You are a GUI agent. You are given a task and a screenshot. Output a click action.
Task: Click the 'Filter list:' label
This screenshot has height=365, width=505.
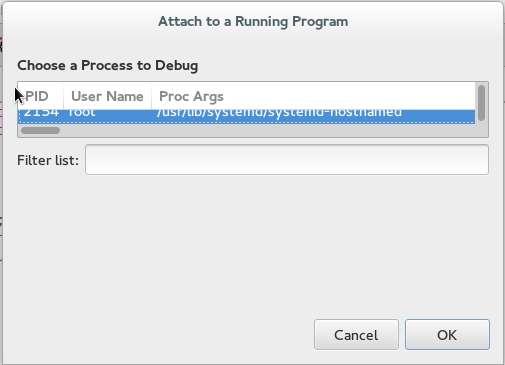pos(48,160)
